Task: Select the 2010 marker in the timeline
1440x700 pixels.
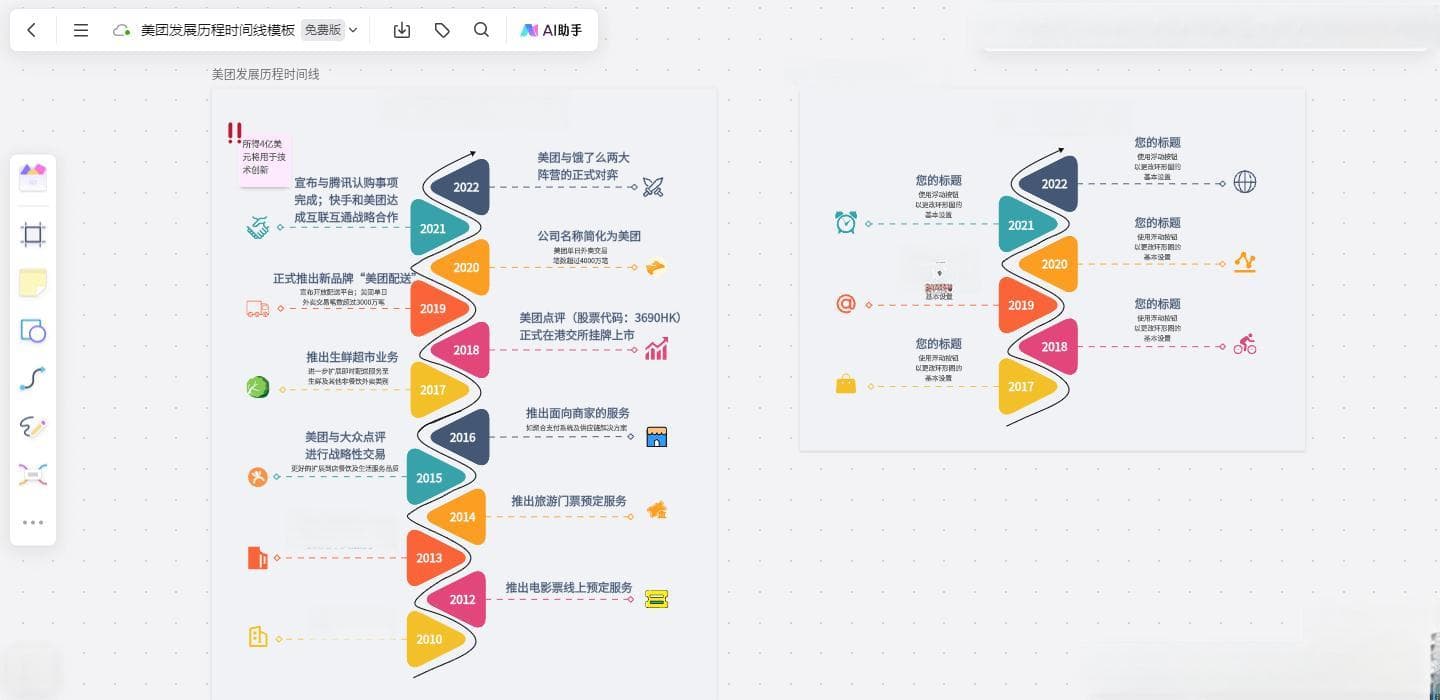Action: pos(434,640)
